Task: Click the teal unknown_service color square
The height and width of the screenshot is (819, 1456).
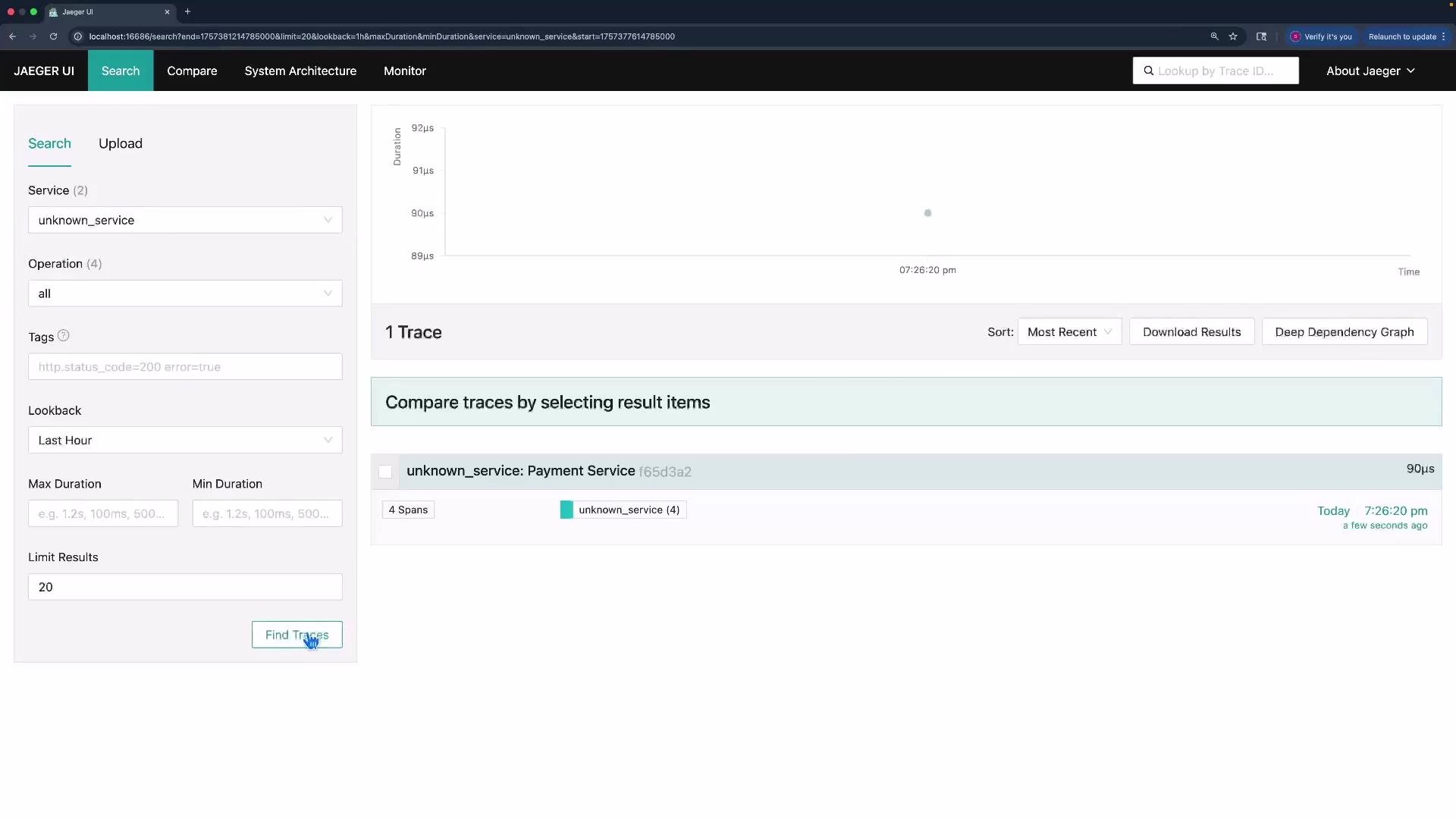Action: [x=566, y=510]
